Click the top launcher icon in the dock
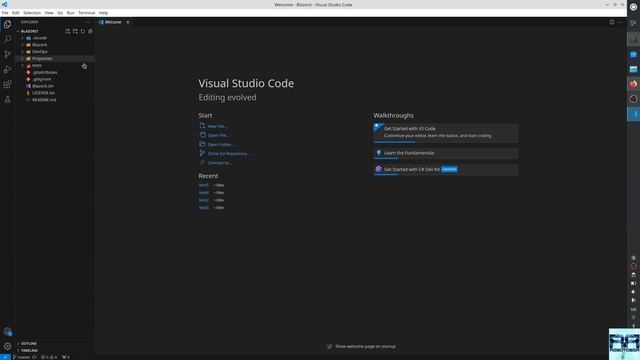This screenshot has width=640, height=360. pos(633,7)
